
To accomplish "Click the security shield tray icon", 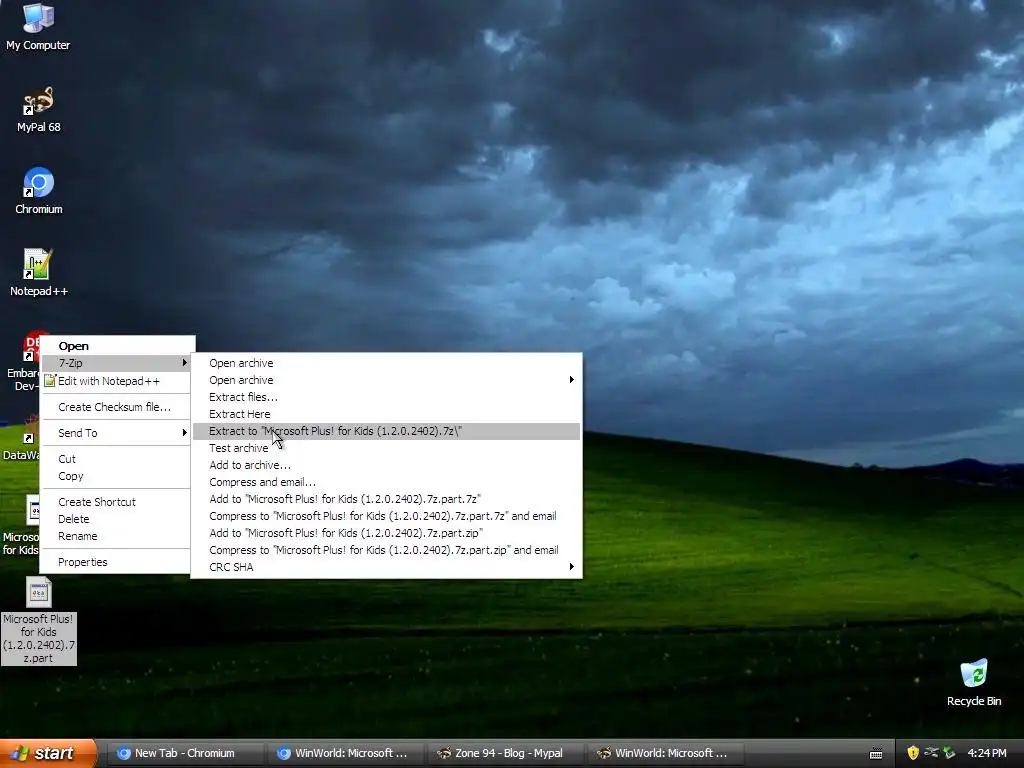I will click(x=912, y=753).
